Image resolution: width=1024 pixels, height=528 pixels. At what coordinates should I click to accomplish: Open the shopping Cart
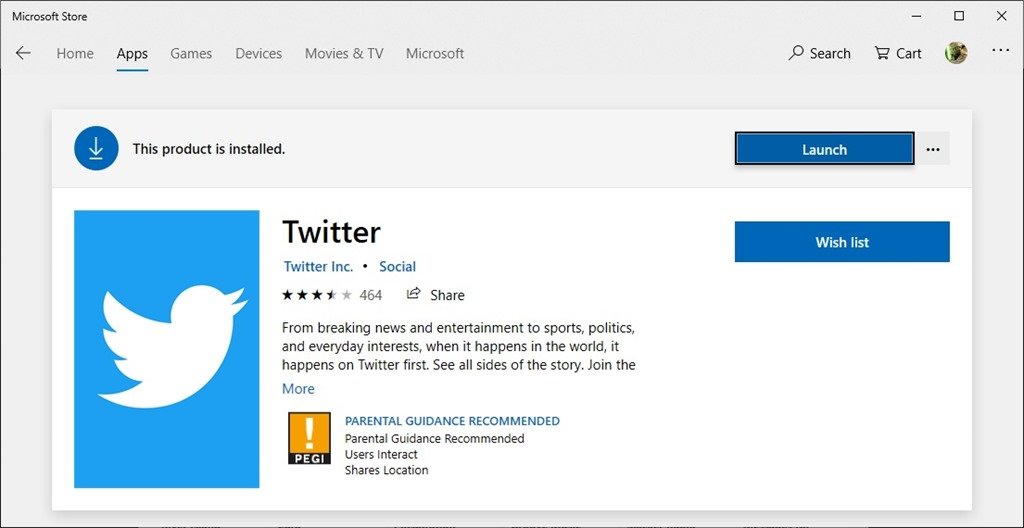pos(898,54)
